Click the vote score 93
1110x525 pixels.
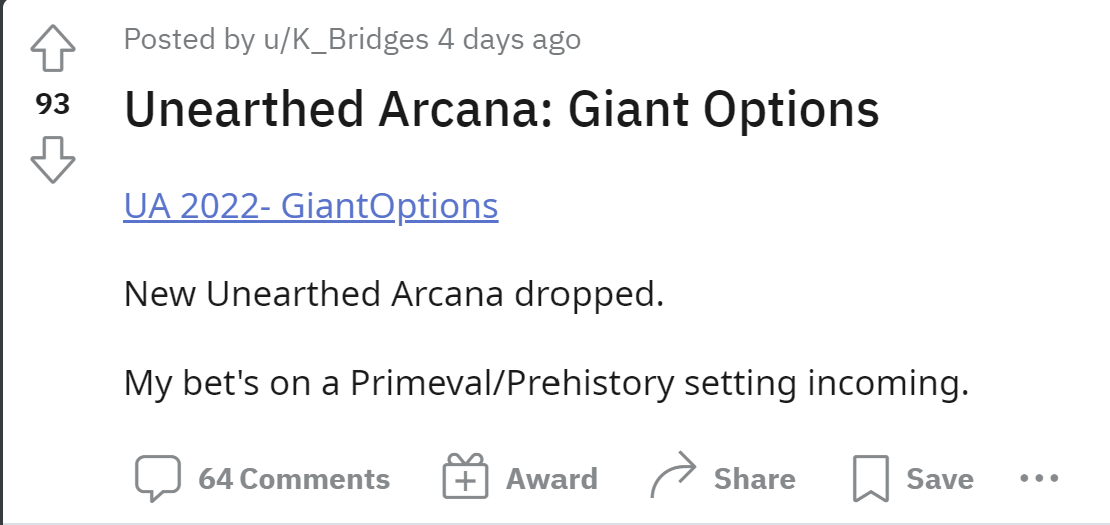[x=53, y=104]
